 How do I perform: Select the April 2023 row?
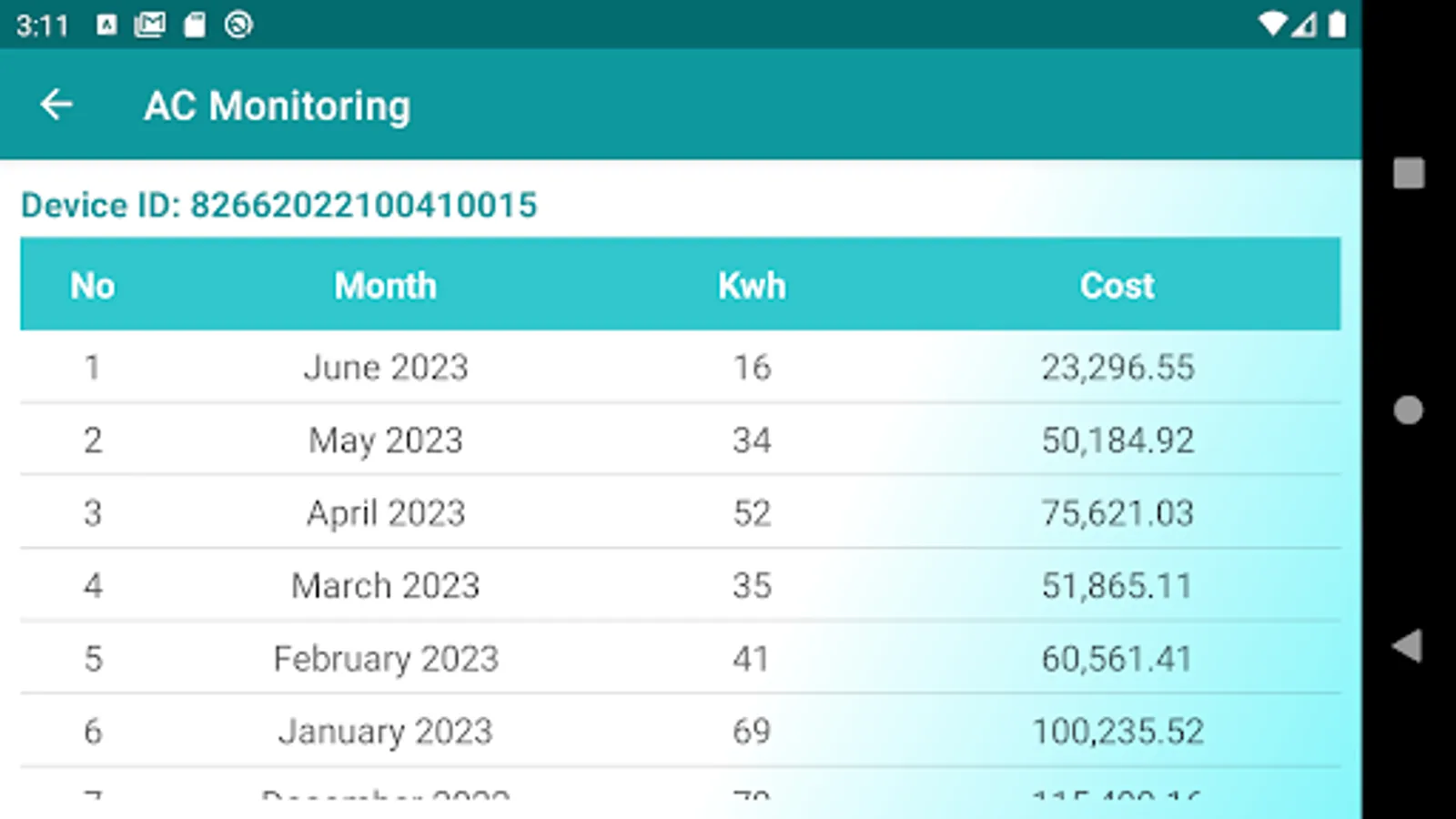tap(386, 513)
